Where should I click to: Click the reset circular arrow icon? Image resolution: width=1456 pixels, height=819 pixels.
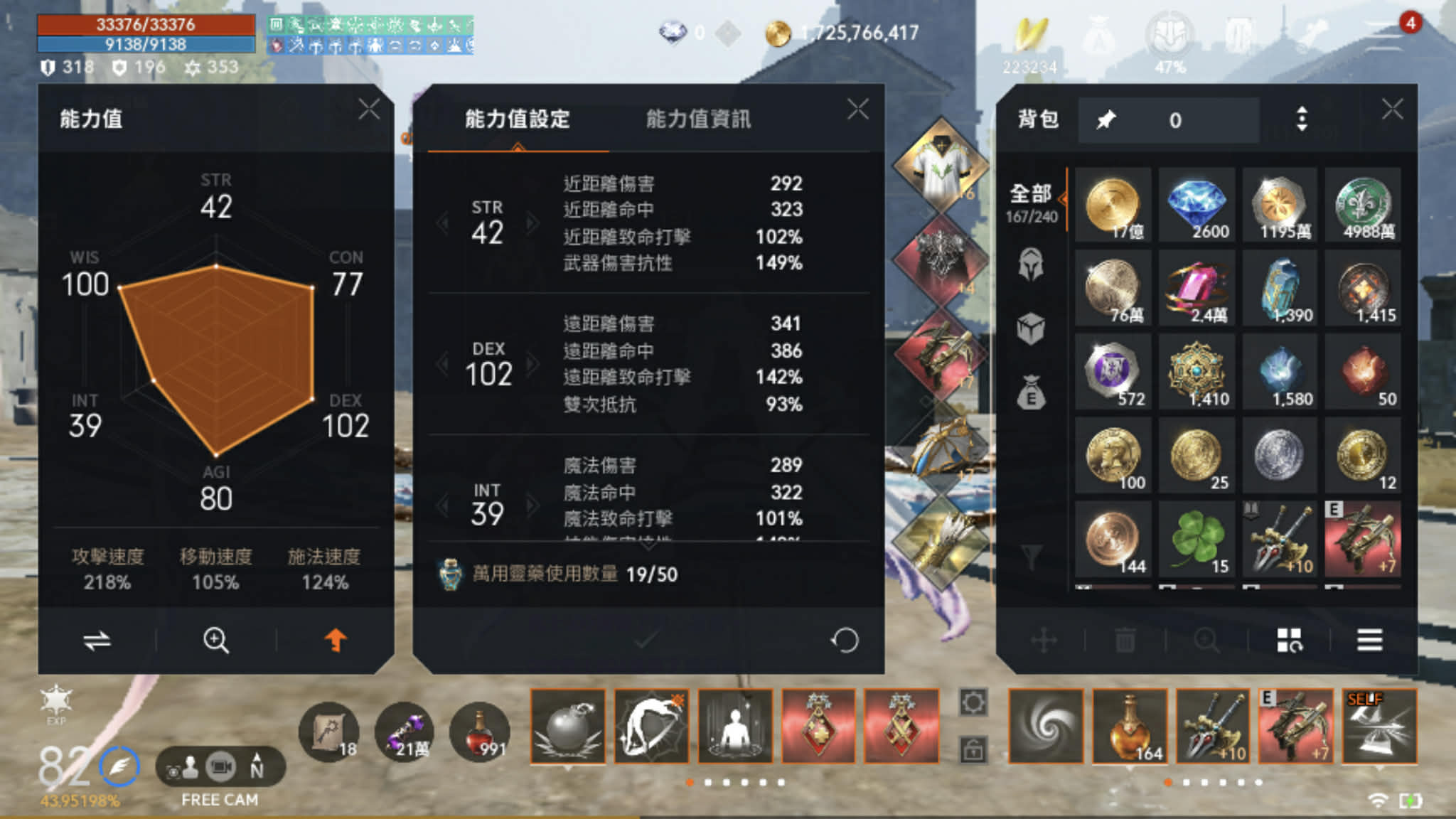(845, 641)
